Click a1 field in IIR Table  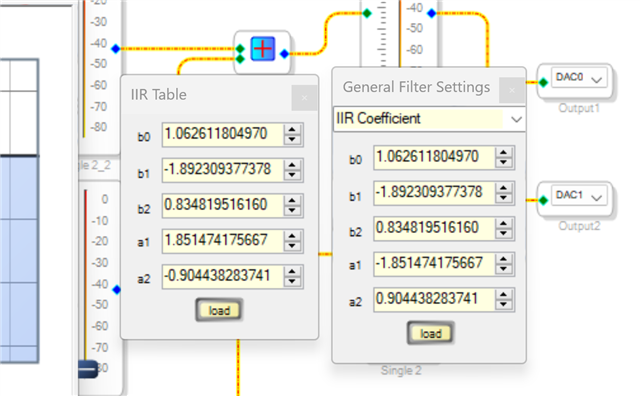[222, 240]
